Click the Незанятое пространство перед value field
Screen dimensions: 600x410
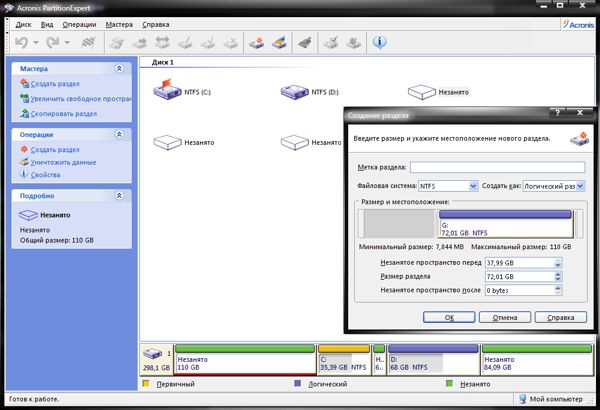coord(520,263)
